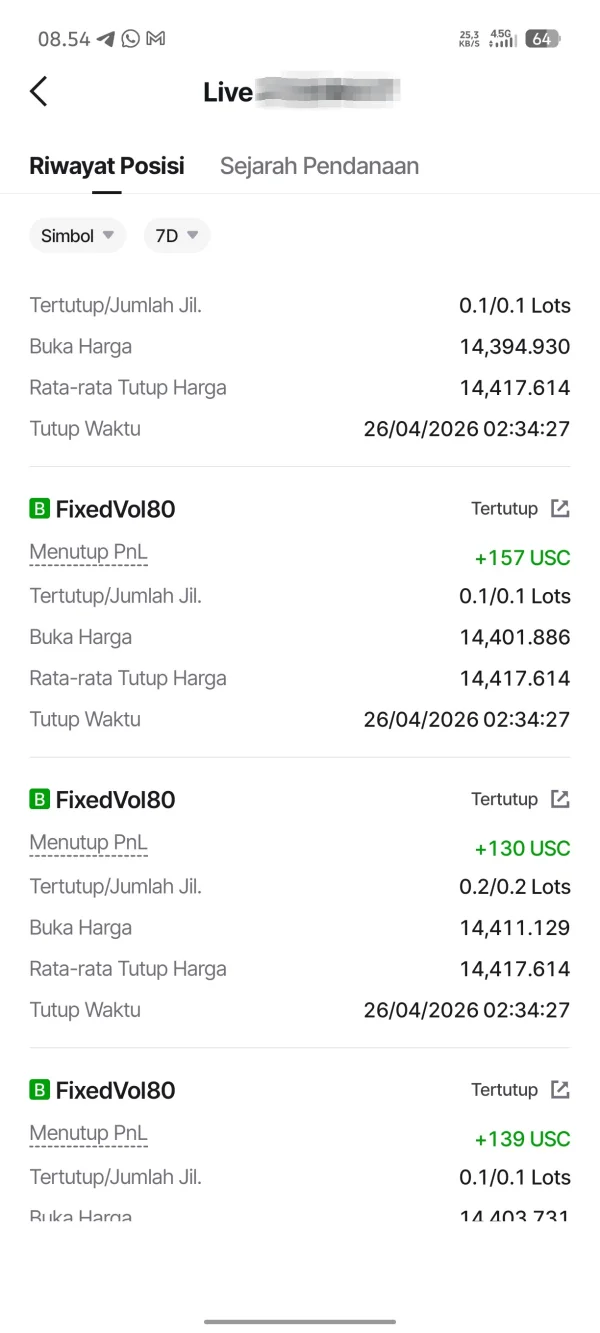Expand the Simbol filter dropdown

click(77, 236)
